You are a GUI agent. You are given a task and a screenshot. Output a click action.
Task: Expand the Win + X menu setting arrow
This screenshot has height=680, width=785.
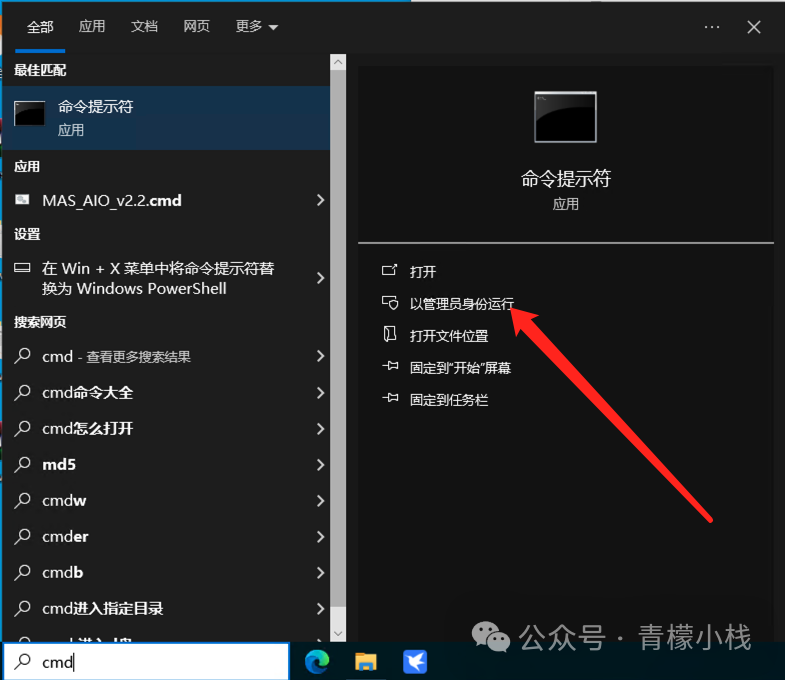[320, 278]
